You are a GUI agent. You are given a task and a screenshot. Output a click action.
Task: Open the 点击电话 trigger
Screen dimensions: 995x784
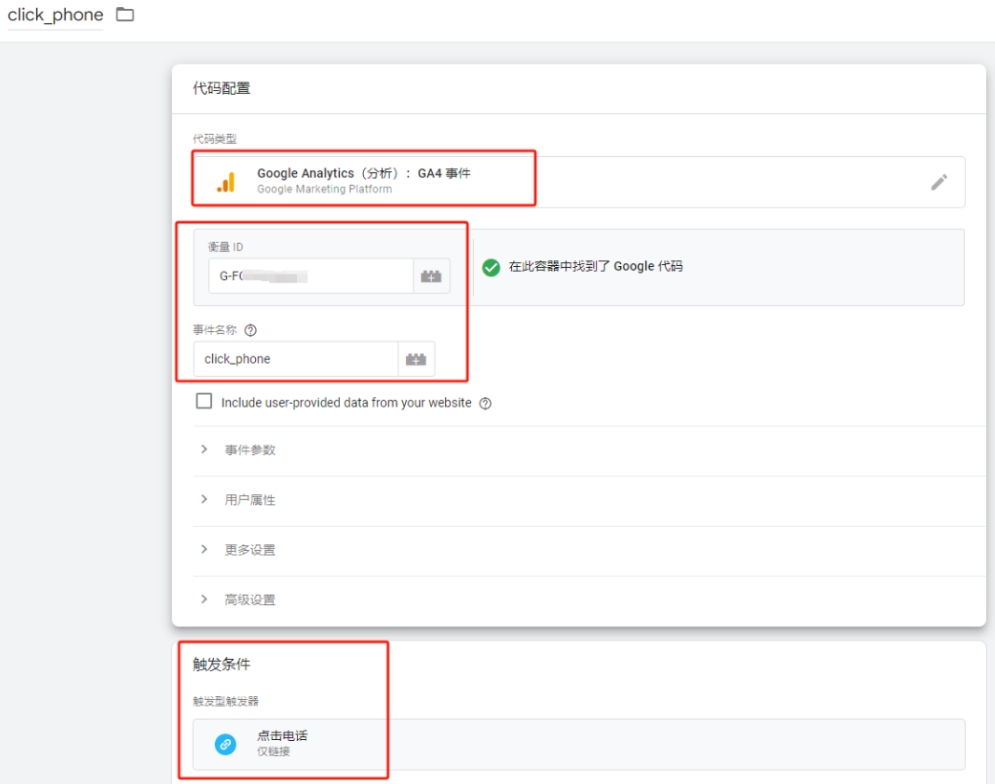tap(579, 744)
